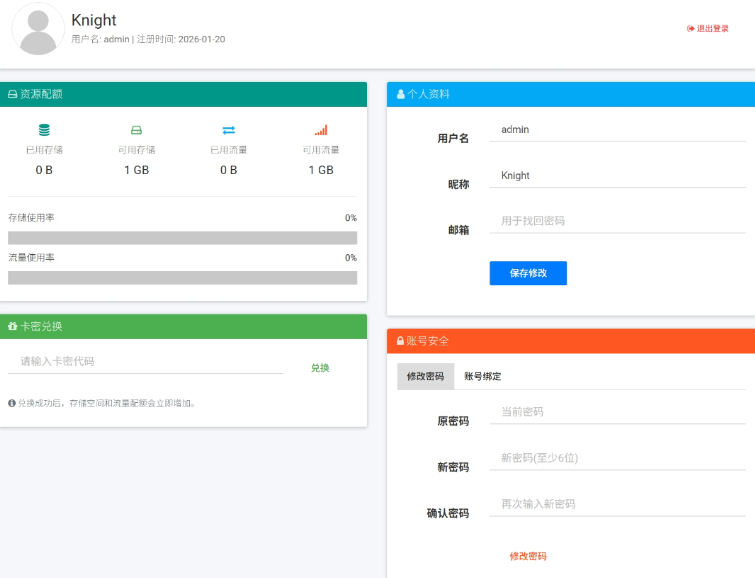This screenshot has width=755, height=578.
Task: Log out using 退出登录 link
Action: pyautogui.click(x=708, y=28)
